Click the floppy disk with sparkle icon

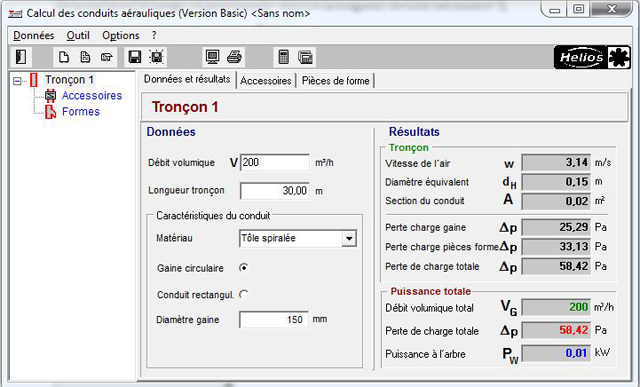coord(156,57)
